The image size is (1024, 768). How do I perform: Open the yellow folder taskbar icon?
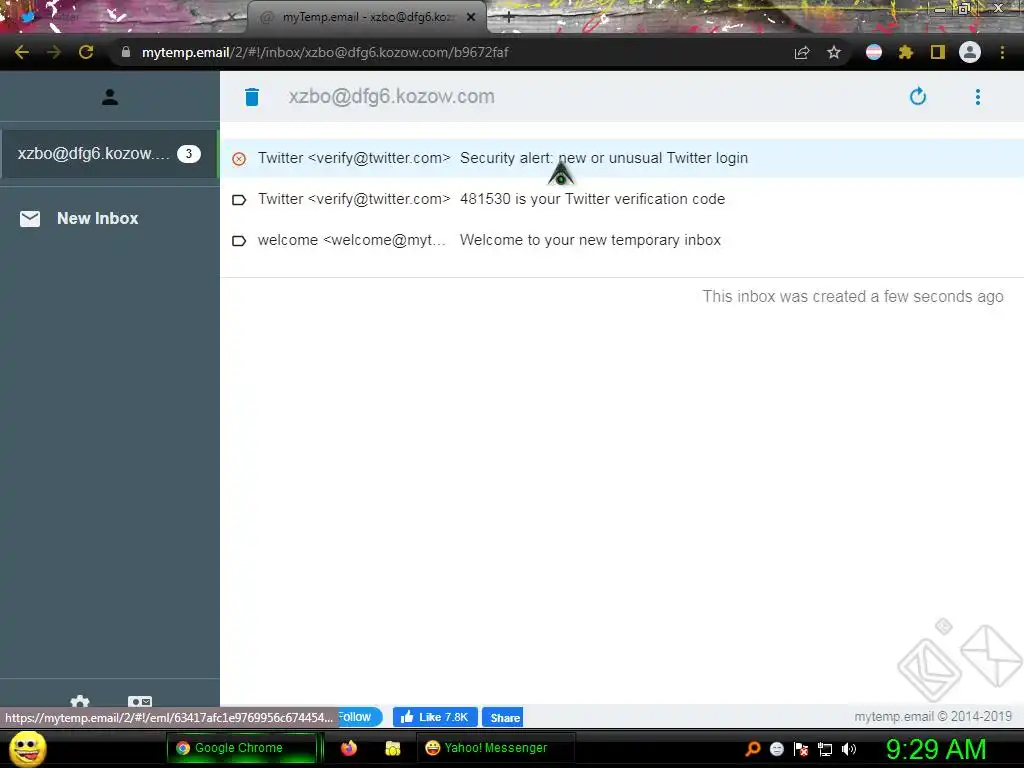pos(392,748)
